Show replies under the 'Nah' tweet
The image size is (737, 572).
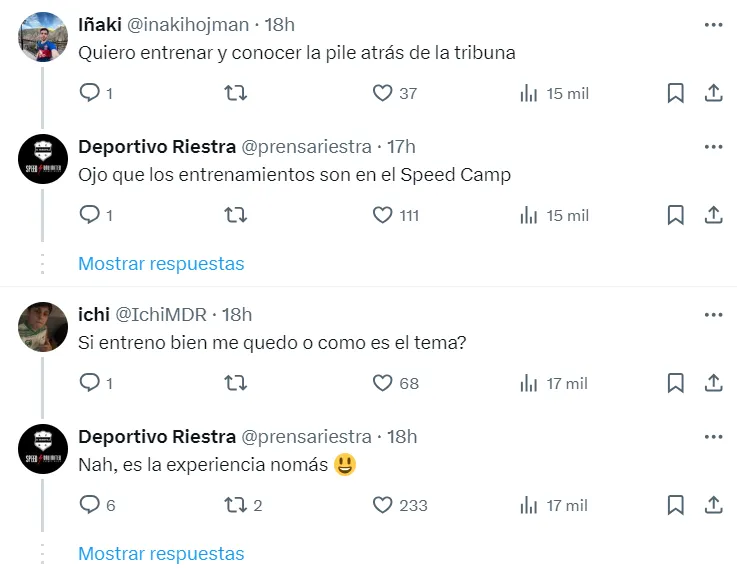click(x=161, y=554)
